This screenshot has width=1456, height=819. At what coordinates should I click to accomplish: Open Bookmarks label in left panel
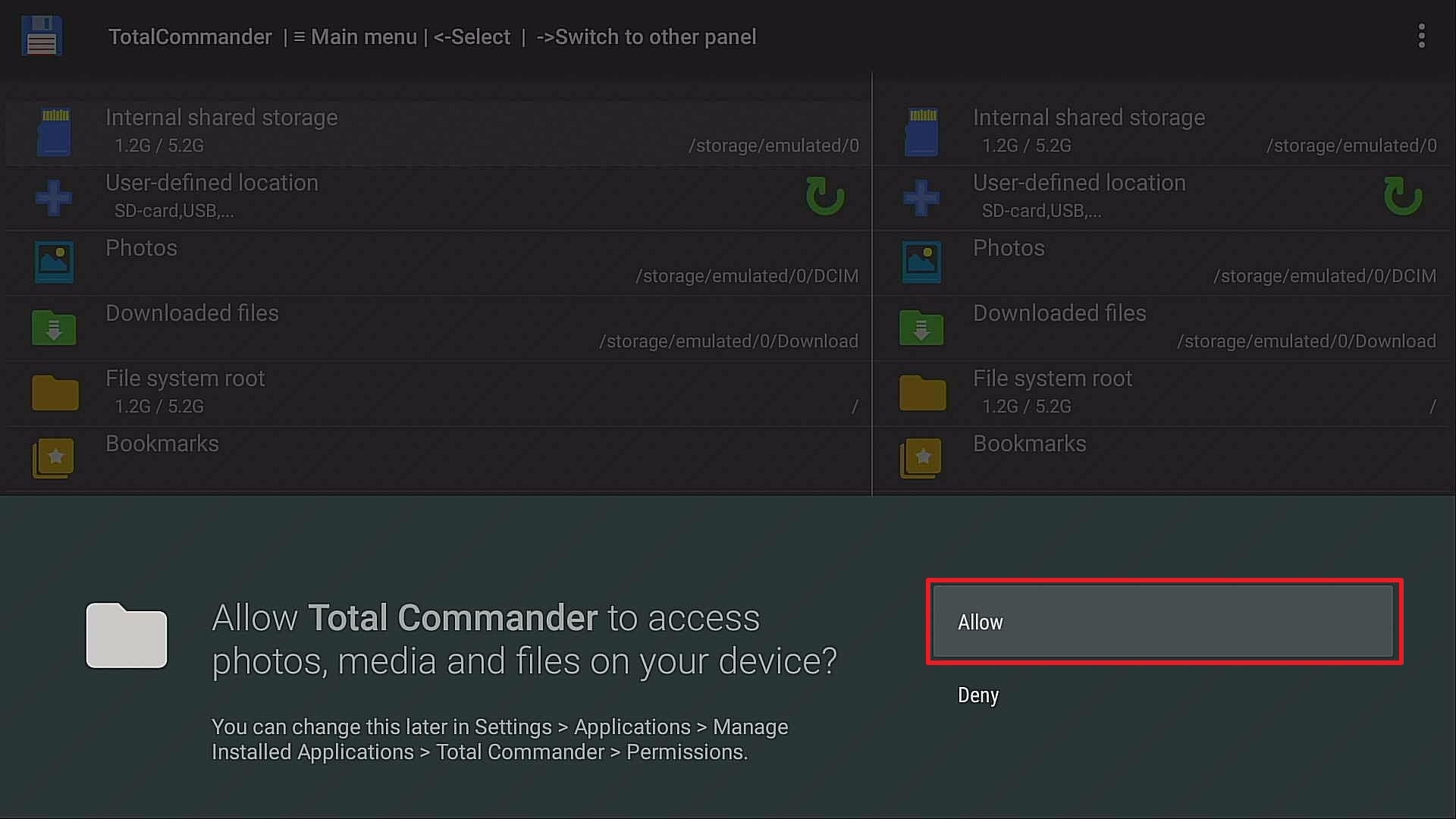pos(162,444)
